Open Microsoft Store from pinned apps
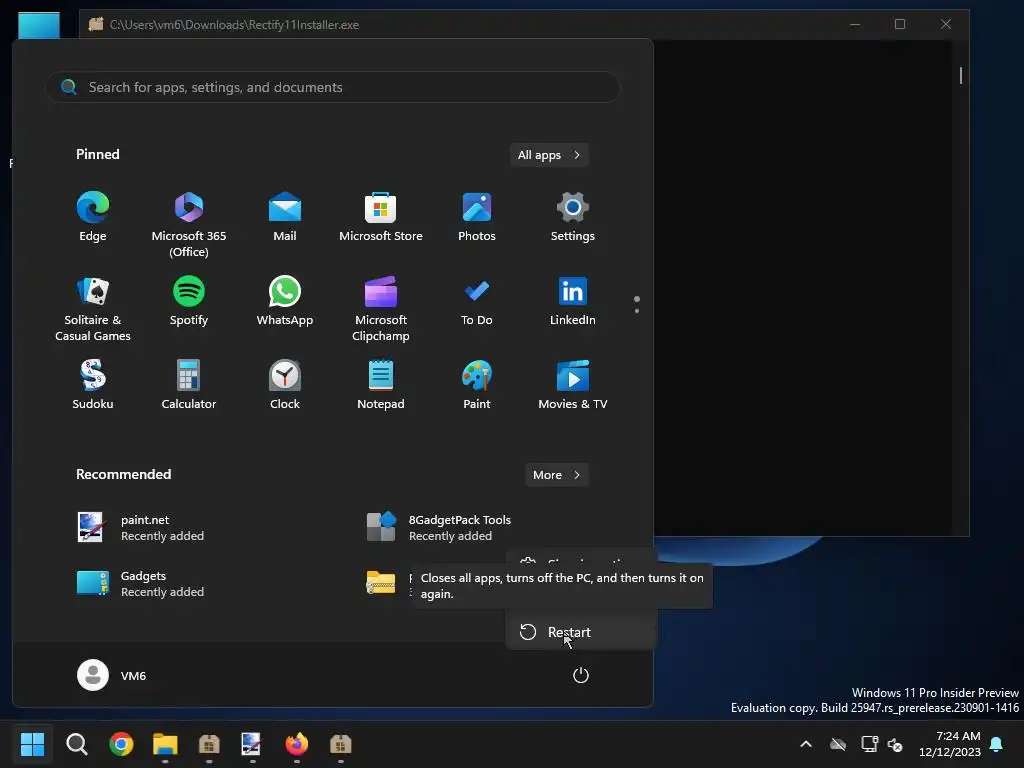The image size is (1024, 768). (x=381, y=216)
